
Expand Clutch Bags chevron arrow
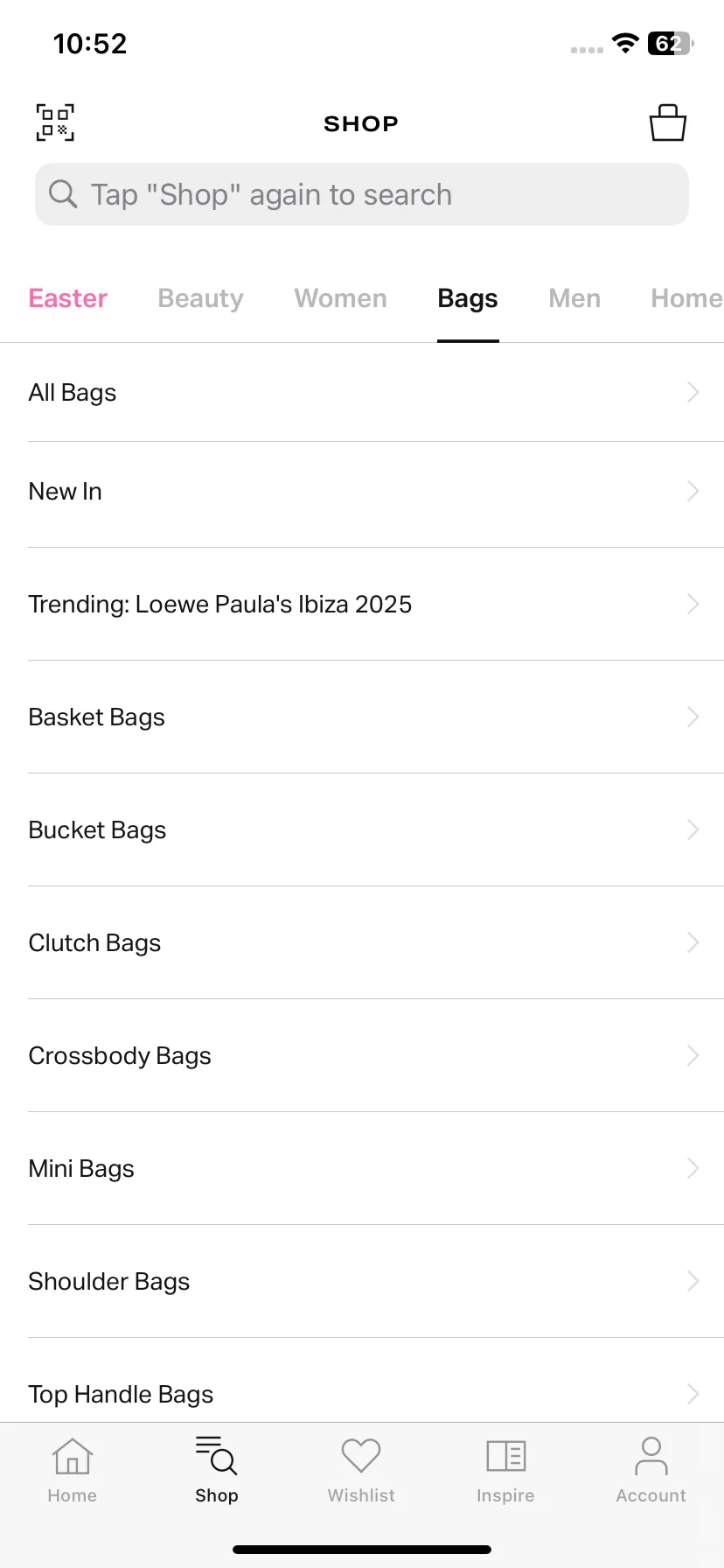pos(693,942)
